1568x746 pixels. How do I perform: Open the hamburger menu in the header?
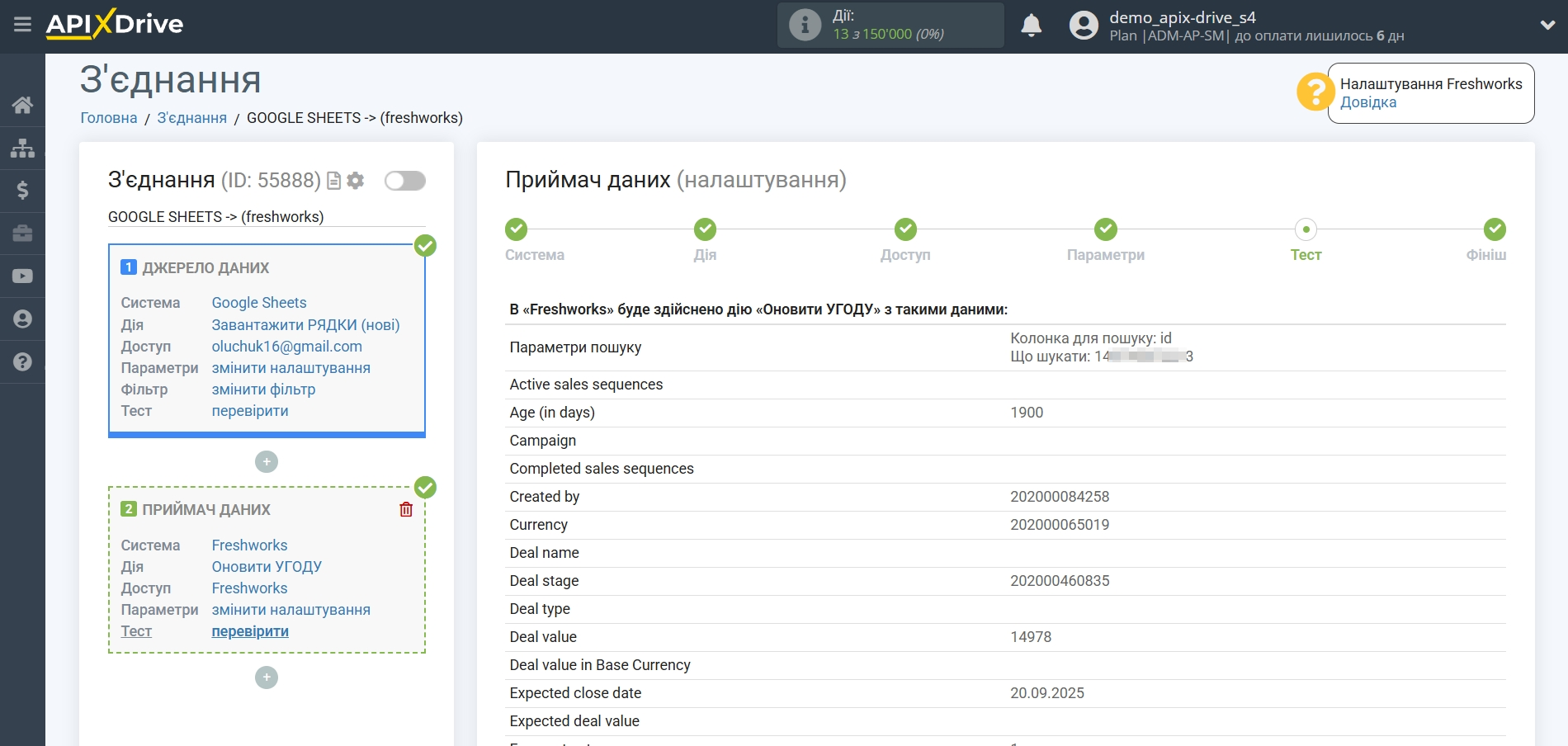click(22, 25)
